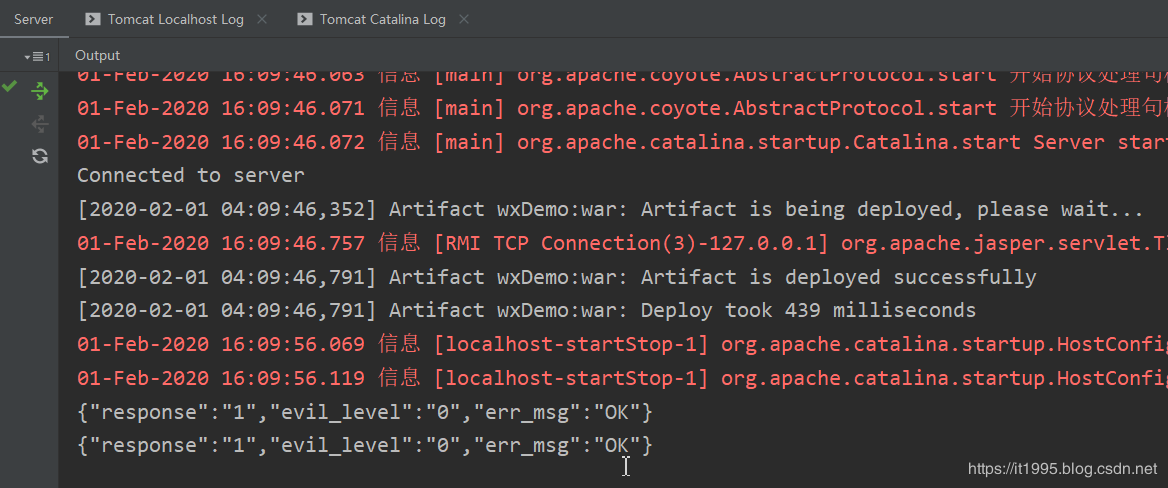Close the Tomcat Localhost Log tab
This screenshot has height=488, width=1168.
point(262,19)
